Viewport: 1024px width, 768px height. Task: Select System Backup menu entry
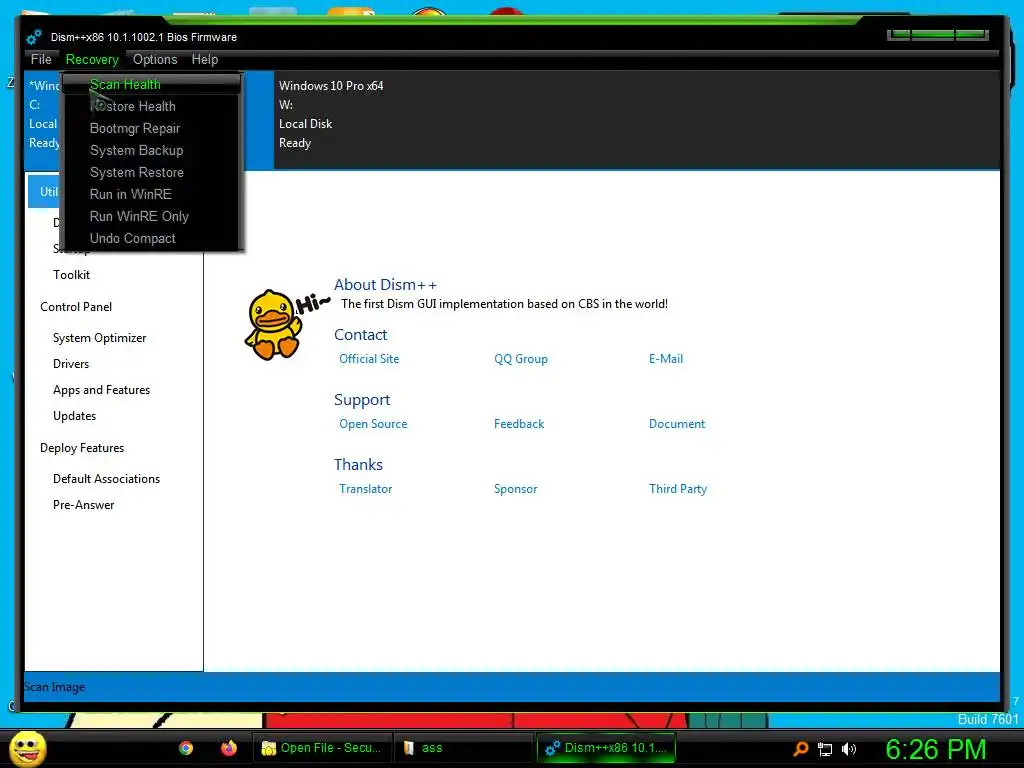pos(152,151)
